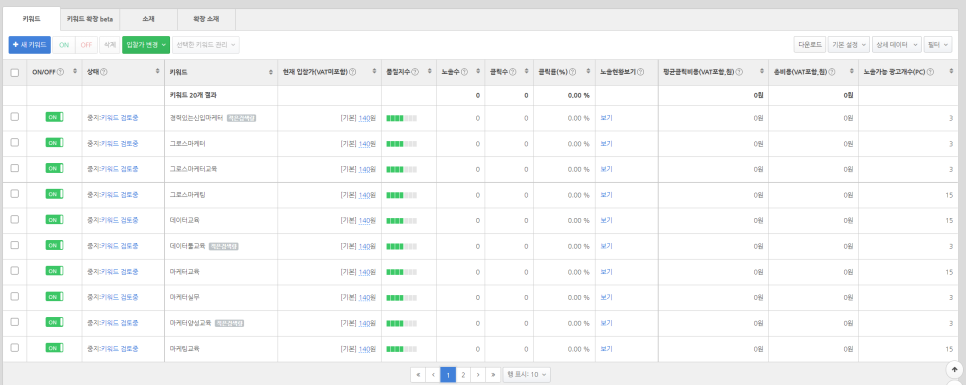Sort by 클릭률(%) column sort arrows
The image size is (966, 385).
click(x=589, y=72)
